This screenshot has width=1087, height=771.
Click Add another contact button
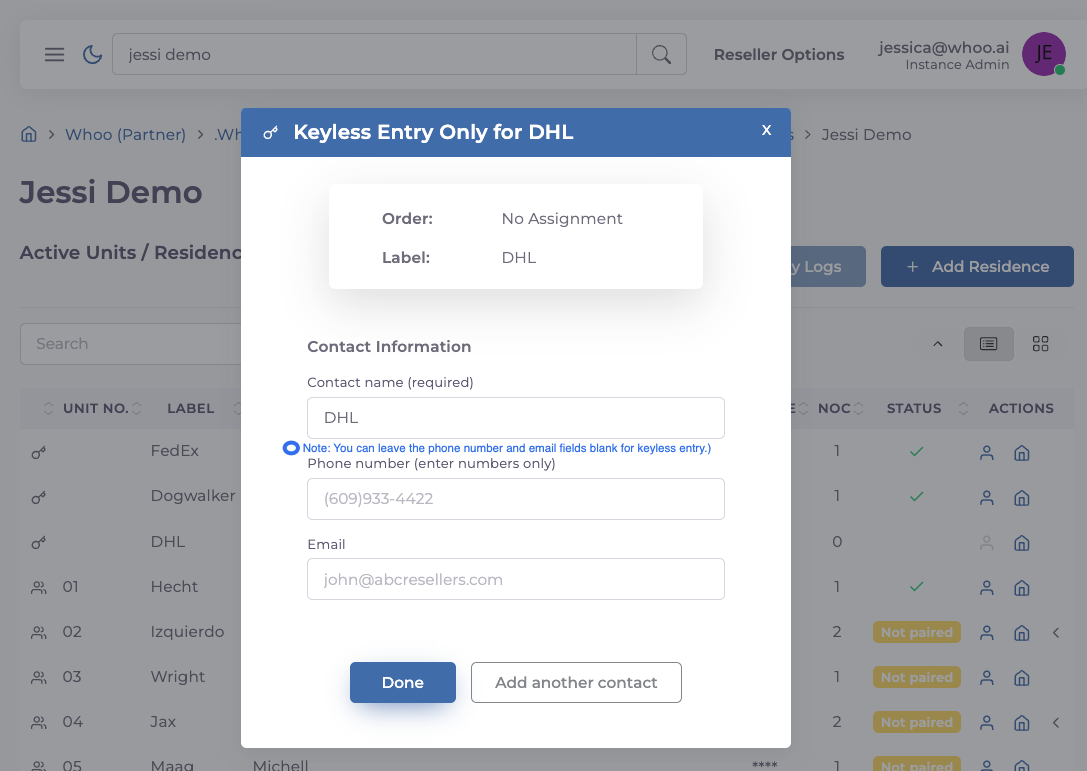tap(576, 682)
